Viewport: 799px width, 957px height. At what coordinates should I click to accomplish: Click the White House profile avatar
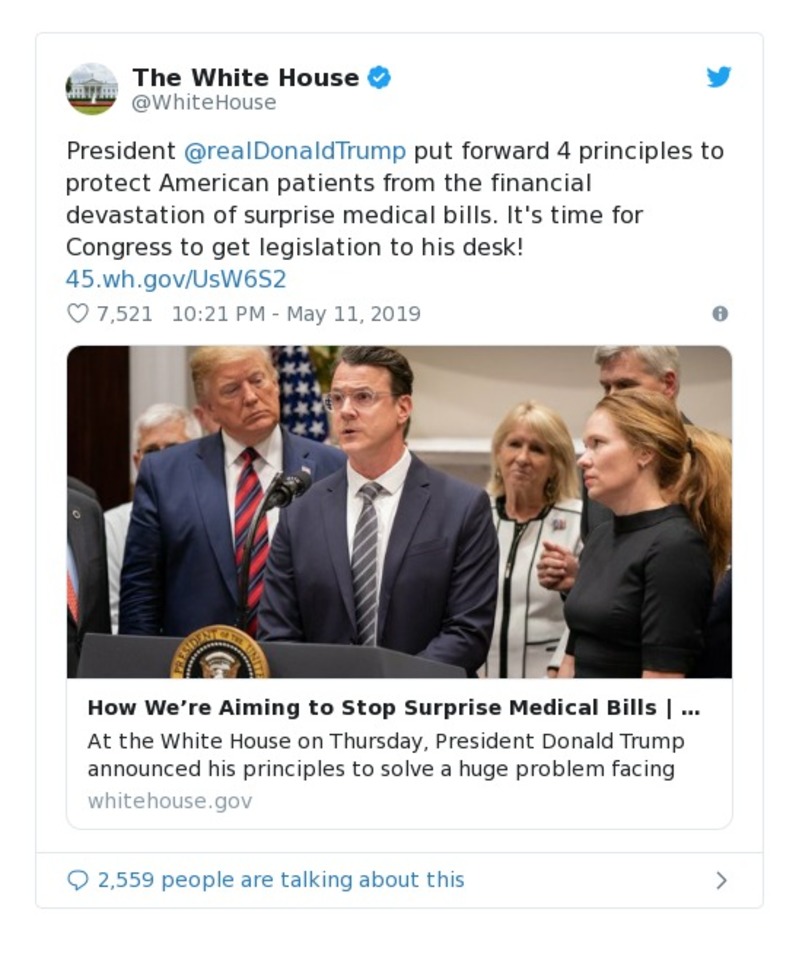click(92, 89)
